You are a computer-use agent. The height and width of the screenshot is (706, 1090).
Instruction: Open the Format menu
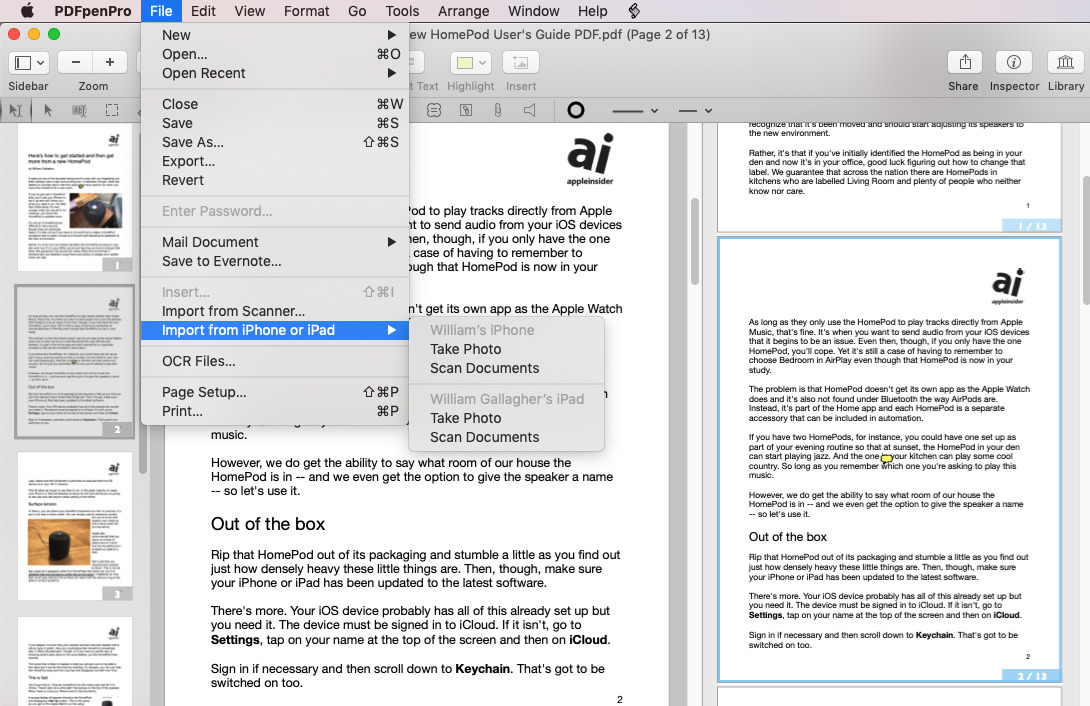(x=307, y=11)
